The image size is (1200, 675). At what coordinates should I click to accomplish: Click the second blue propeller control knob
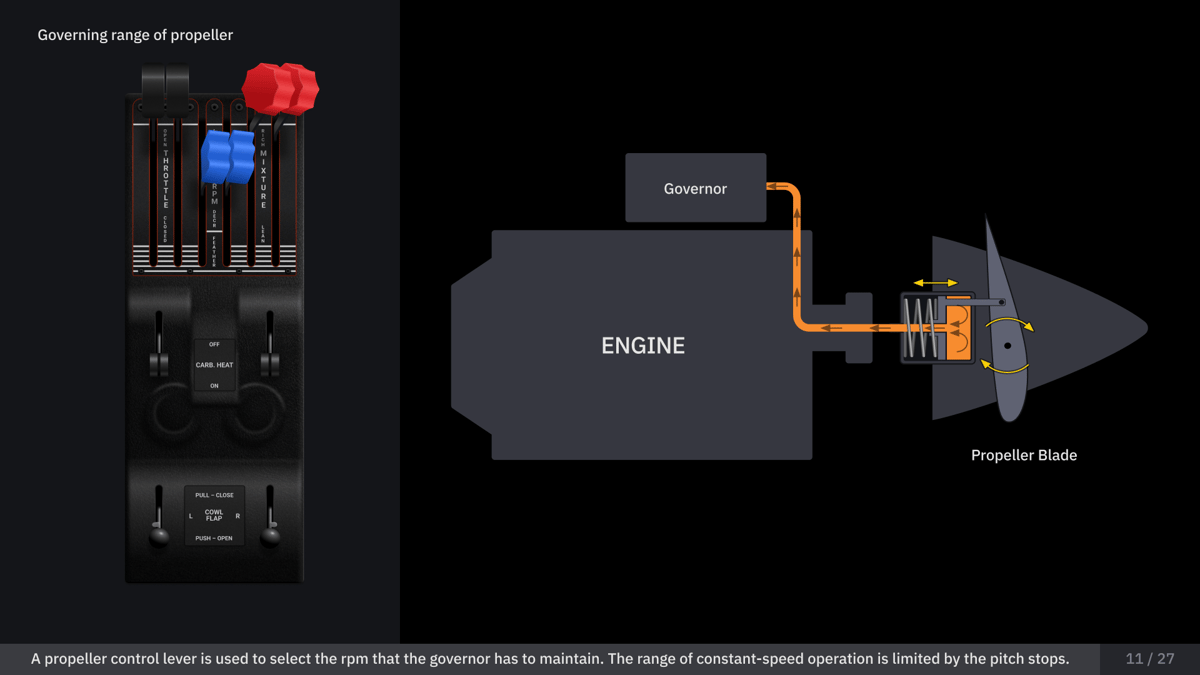(242, 158)
